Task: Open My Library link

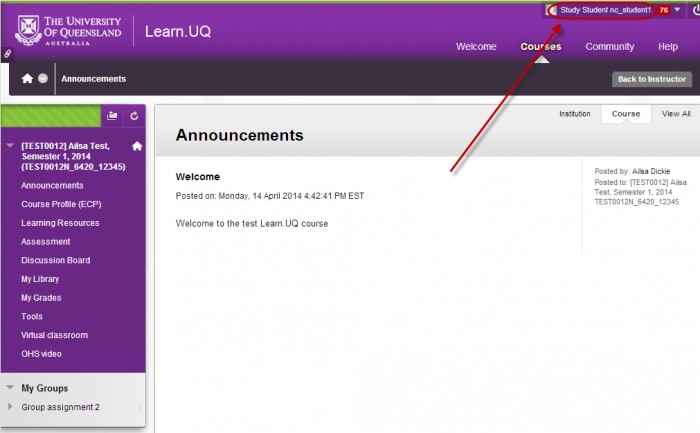Action: 40,279
